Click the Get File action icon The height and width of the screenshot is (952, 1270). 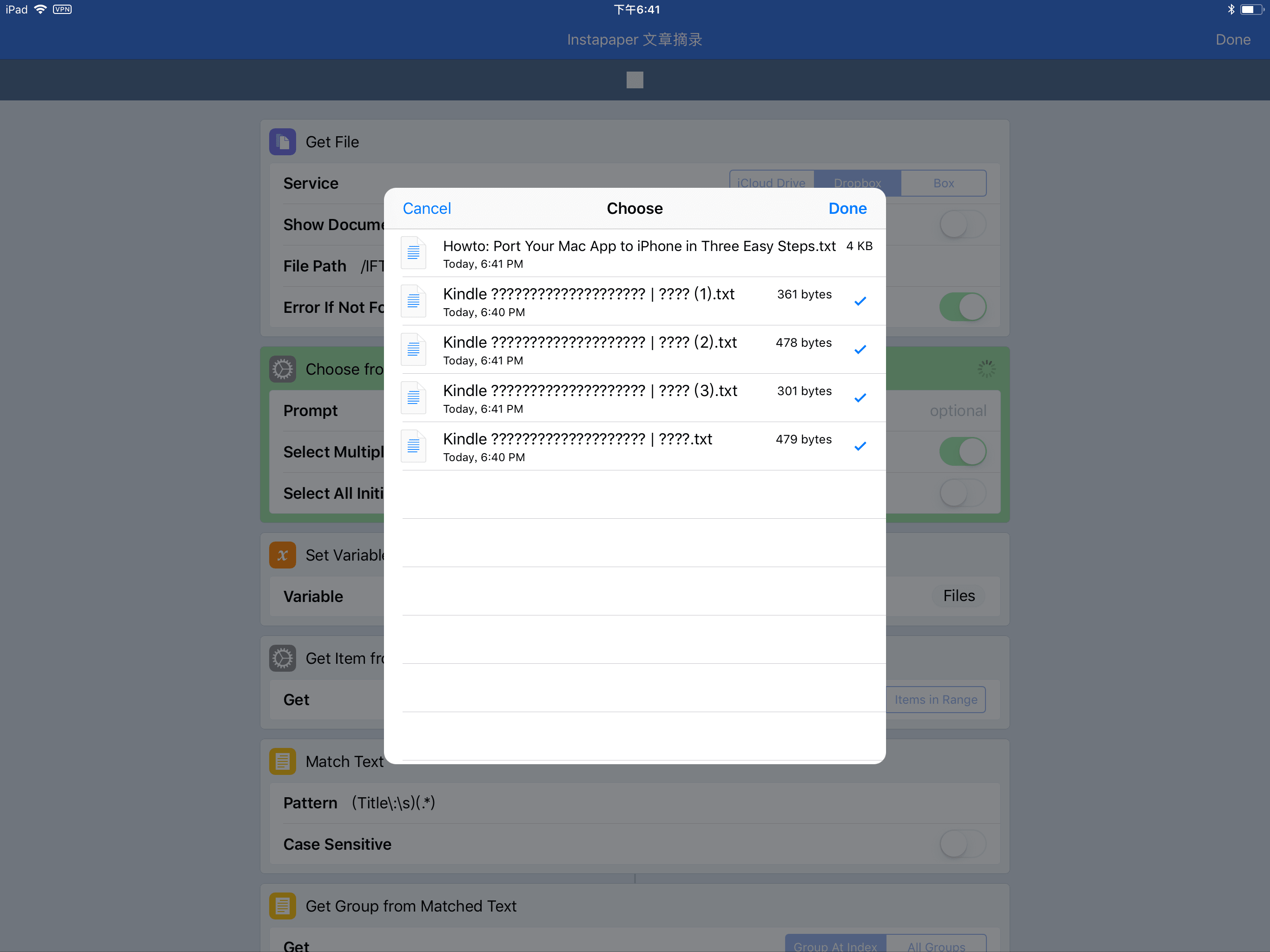283,142
